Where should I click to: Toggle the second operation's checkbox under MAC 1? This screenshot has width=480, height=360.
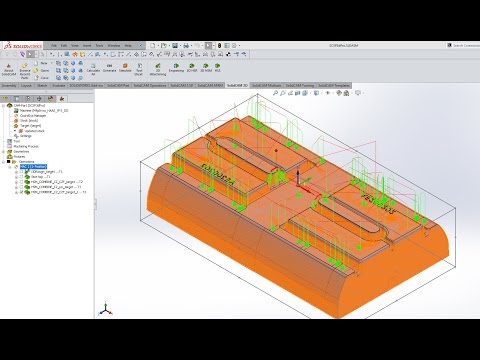click(x=22, y=177)
